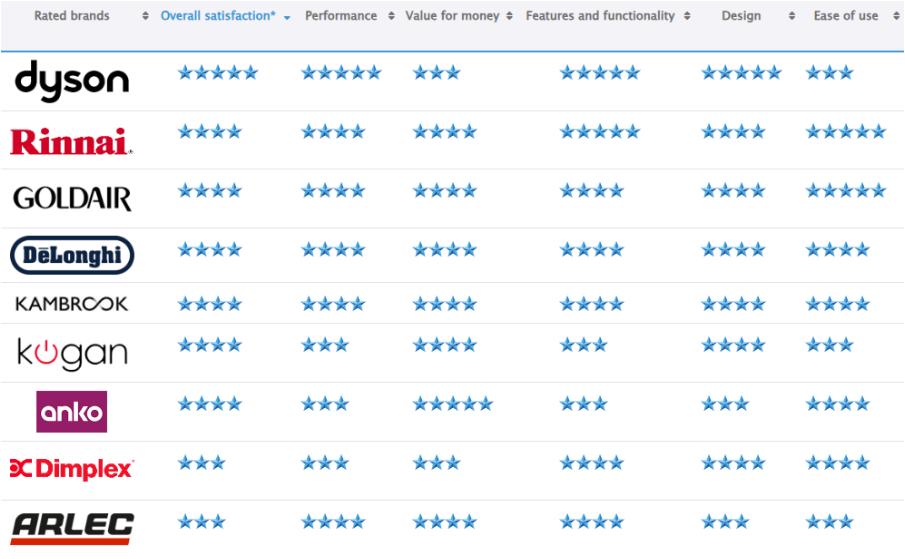Click Kogan's performance star rating
Image resolution: width=905 pixels, height=559 pixels.
pos(325,345)
